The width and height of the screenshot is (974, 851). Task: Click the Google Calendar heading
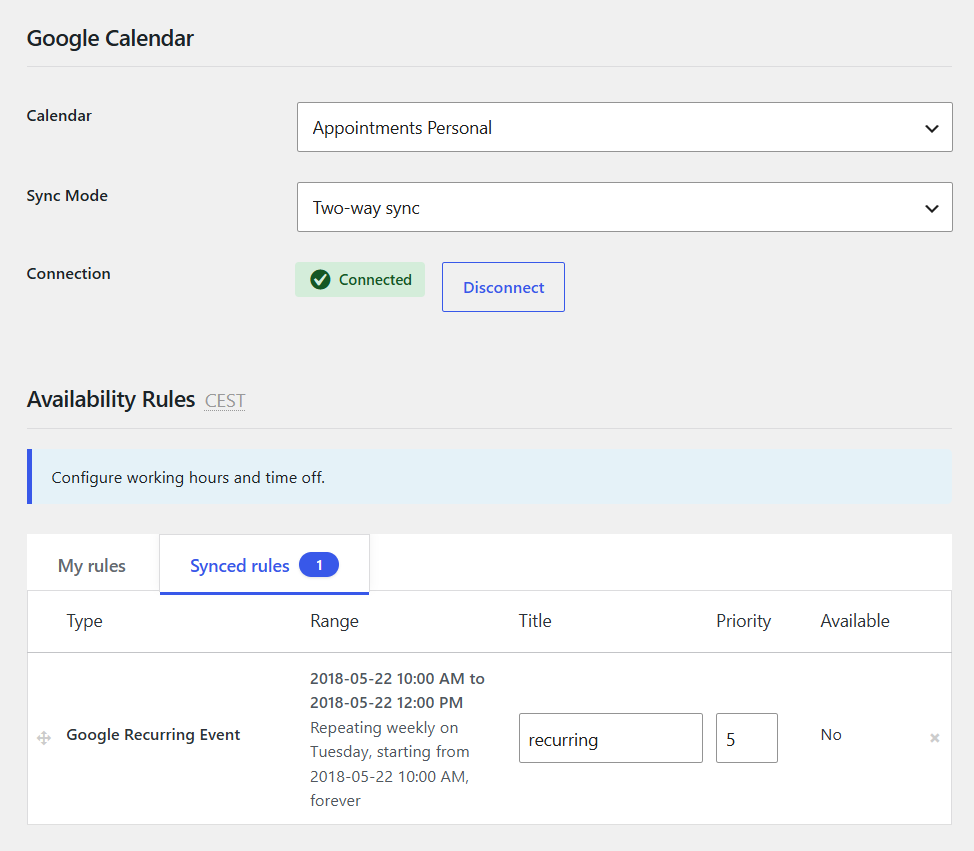coord(111,38)
